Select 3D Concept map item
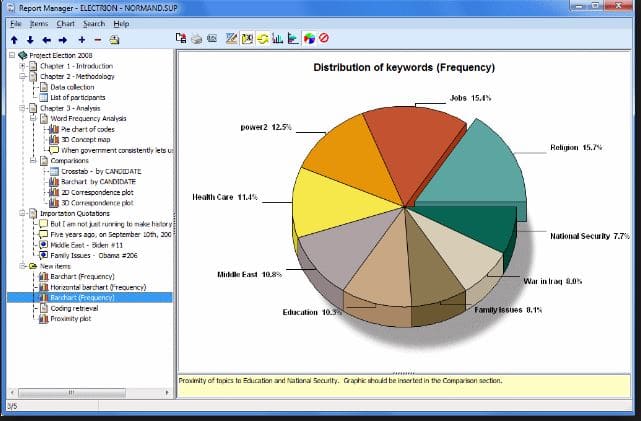Image resolution: width=641 pixels, height=421 pixels. 85,140
